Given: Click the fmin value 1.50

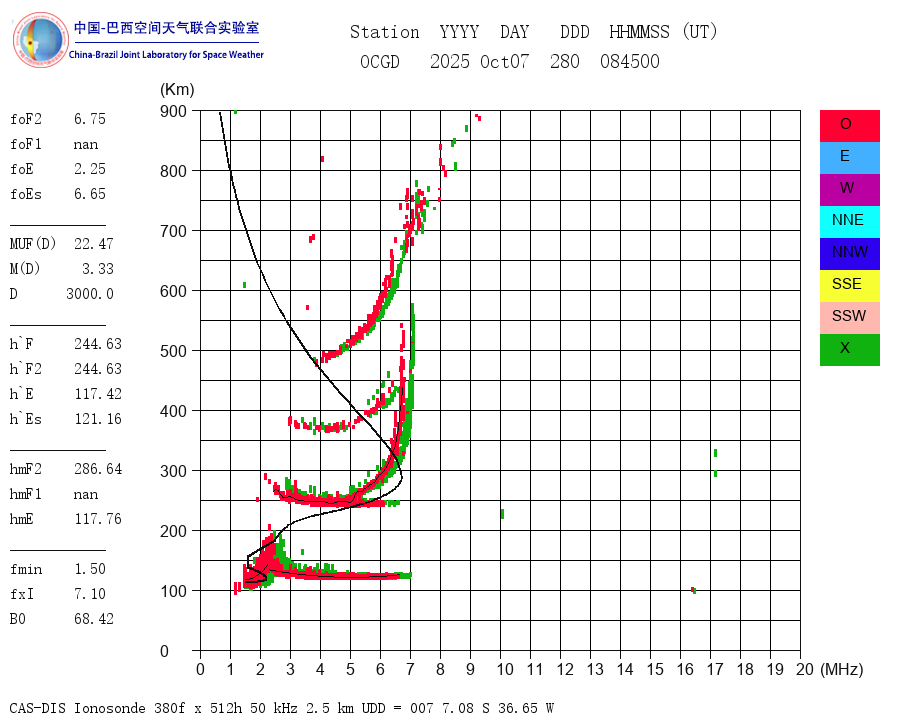Looking at the screenshot, I should [90, 569].
